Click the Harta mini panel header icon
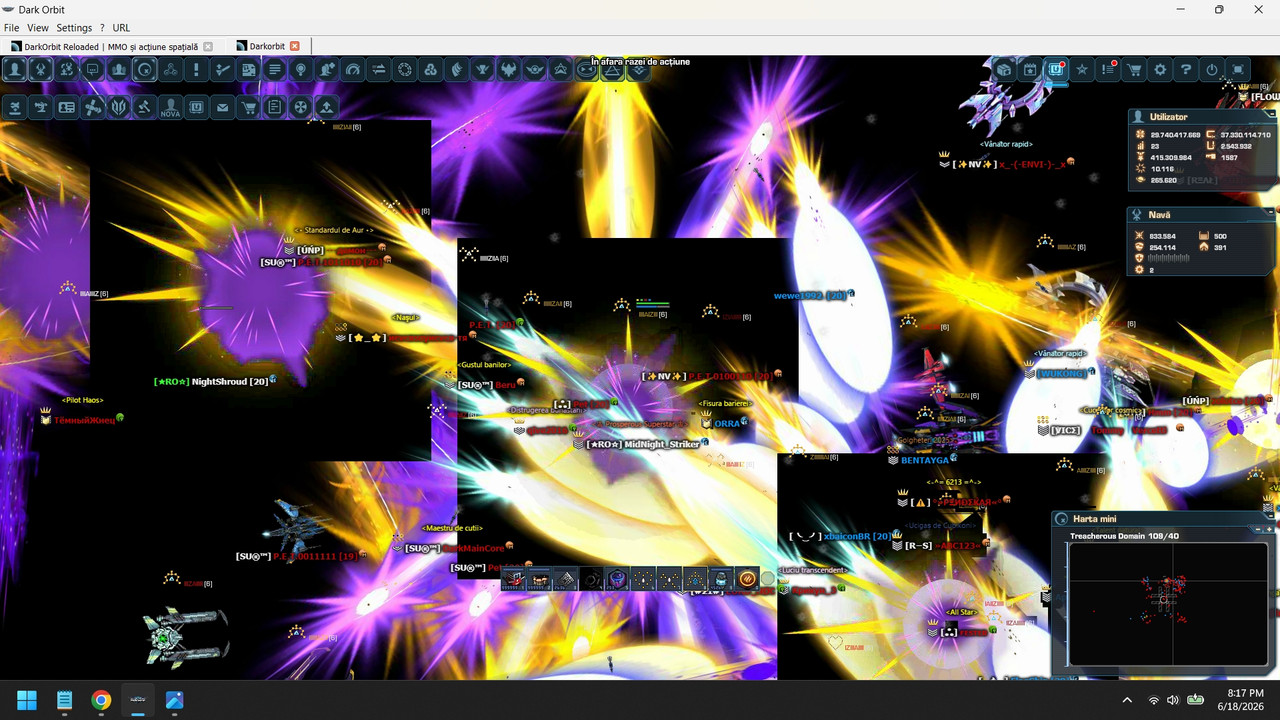 (x=1062, y=519)
